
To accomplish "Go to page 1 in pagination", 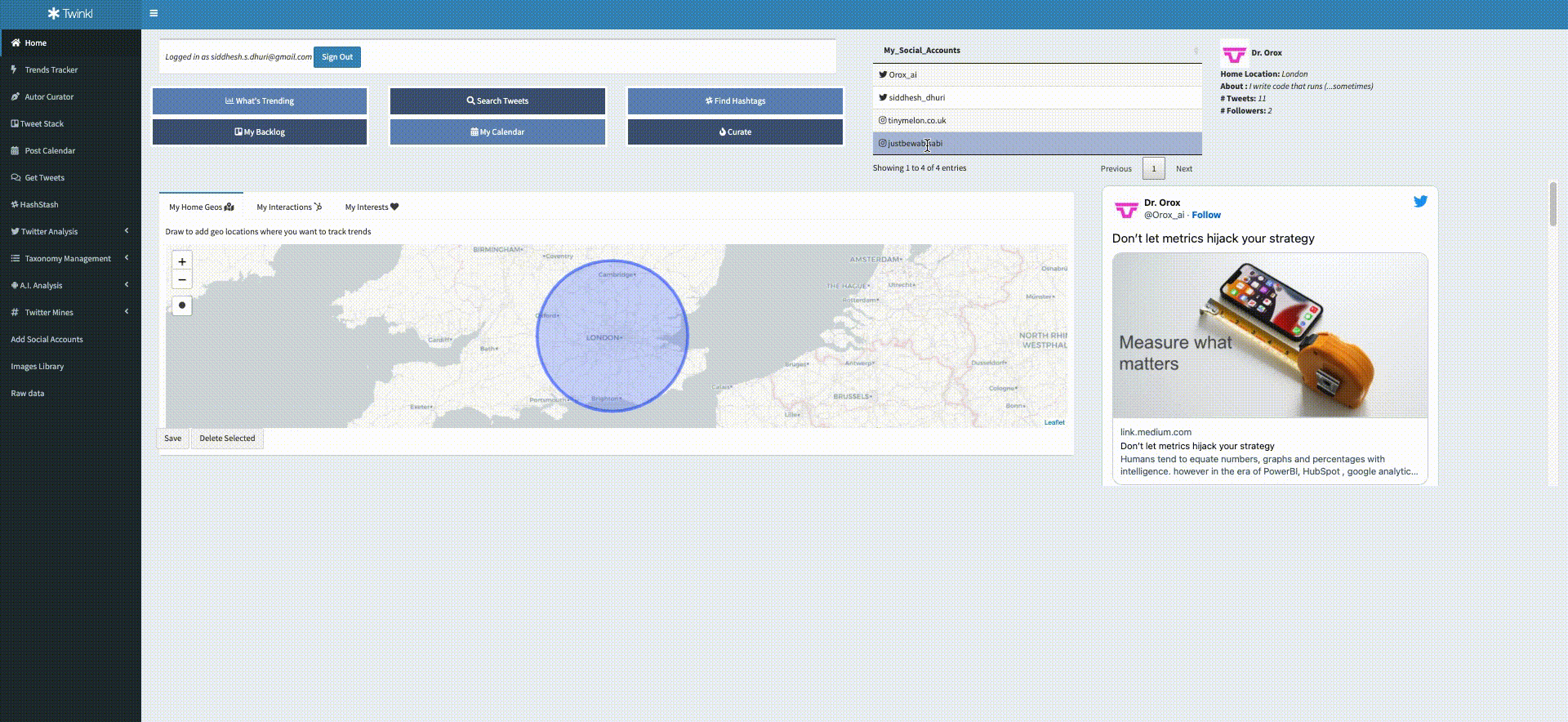I will [1154, 168].
